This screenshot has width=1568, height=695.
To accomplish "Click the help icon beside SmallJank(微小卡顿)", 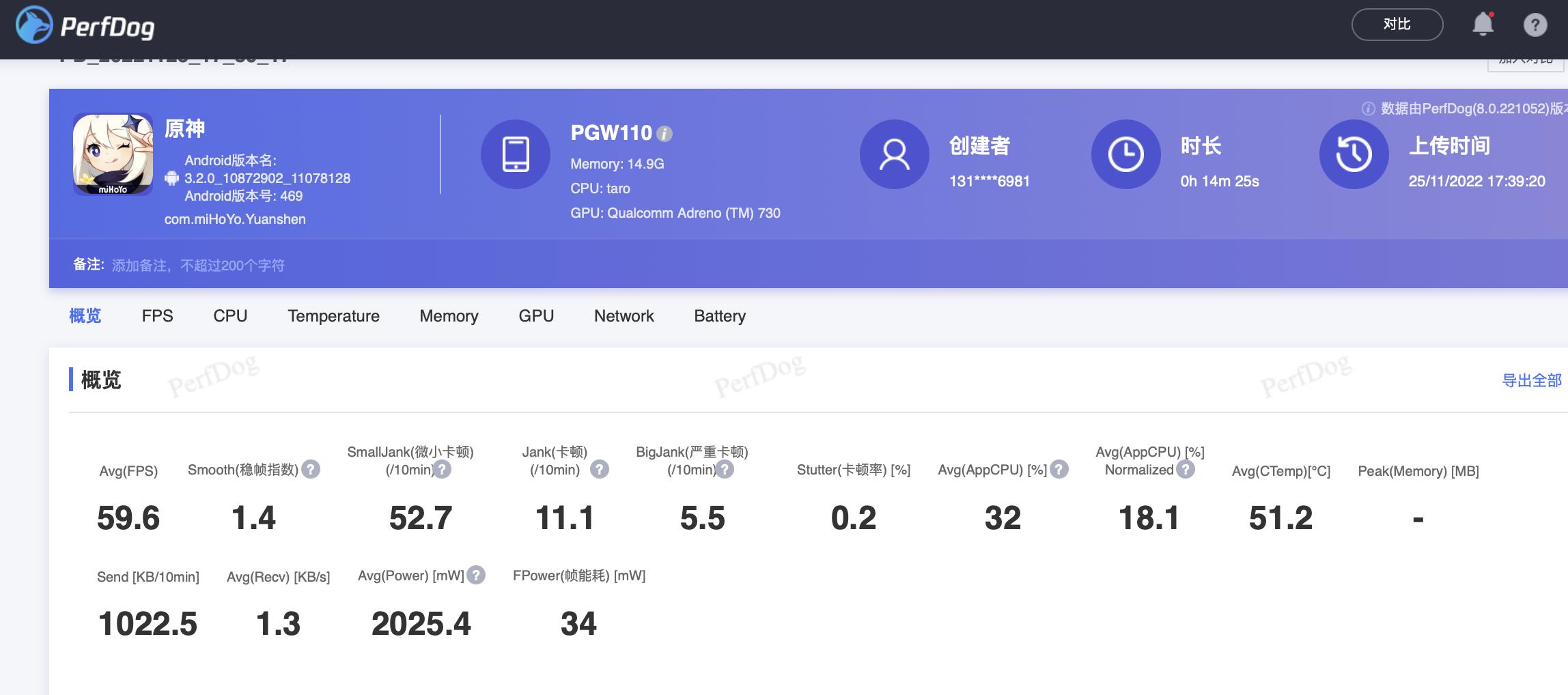I will (x=443, y=470).
